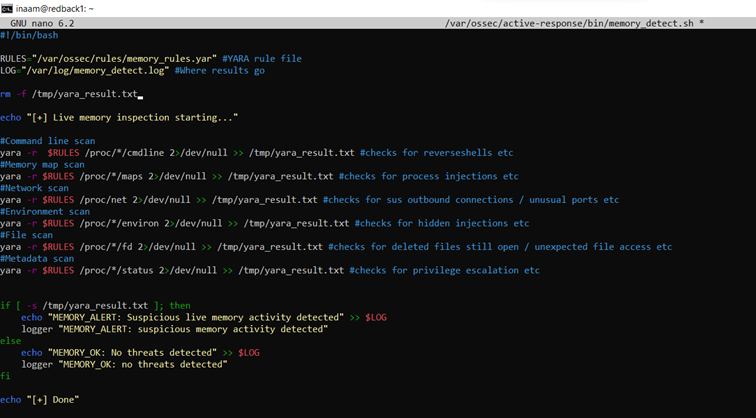Click the #YARA rule file comment
Viewport: 756px width, 418px height.
(262, 59)
